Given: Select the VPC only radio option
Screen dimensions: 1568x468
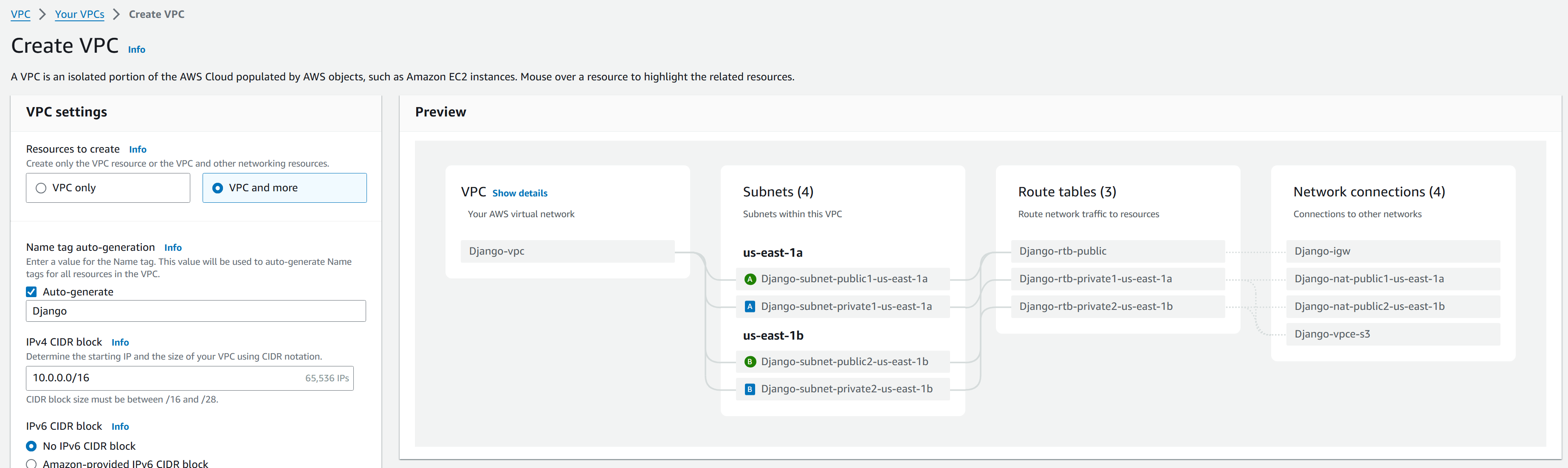Looking at the screenshot, I should coord(41,188).
